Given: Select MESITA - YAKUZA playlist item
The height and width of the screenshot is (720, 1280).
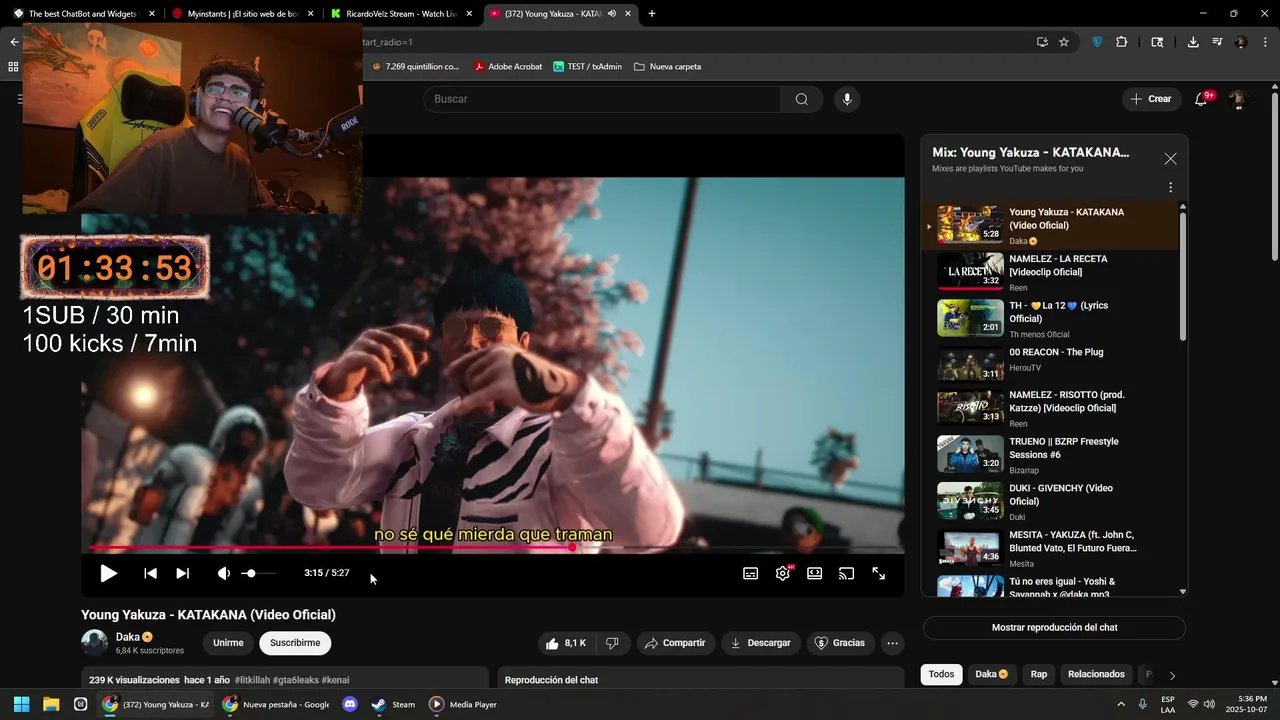Looking at the screenshot, I should point(1050,547).
